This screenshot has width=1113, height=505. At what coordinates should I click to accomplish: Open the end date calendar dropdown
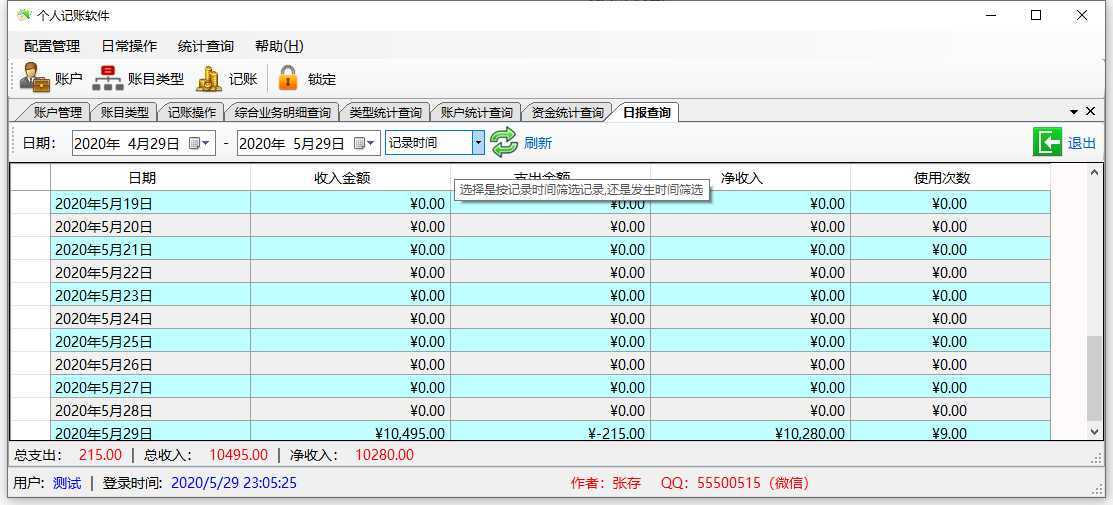tap(365, 143)
